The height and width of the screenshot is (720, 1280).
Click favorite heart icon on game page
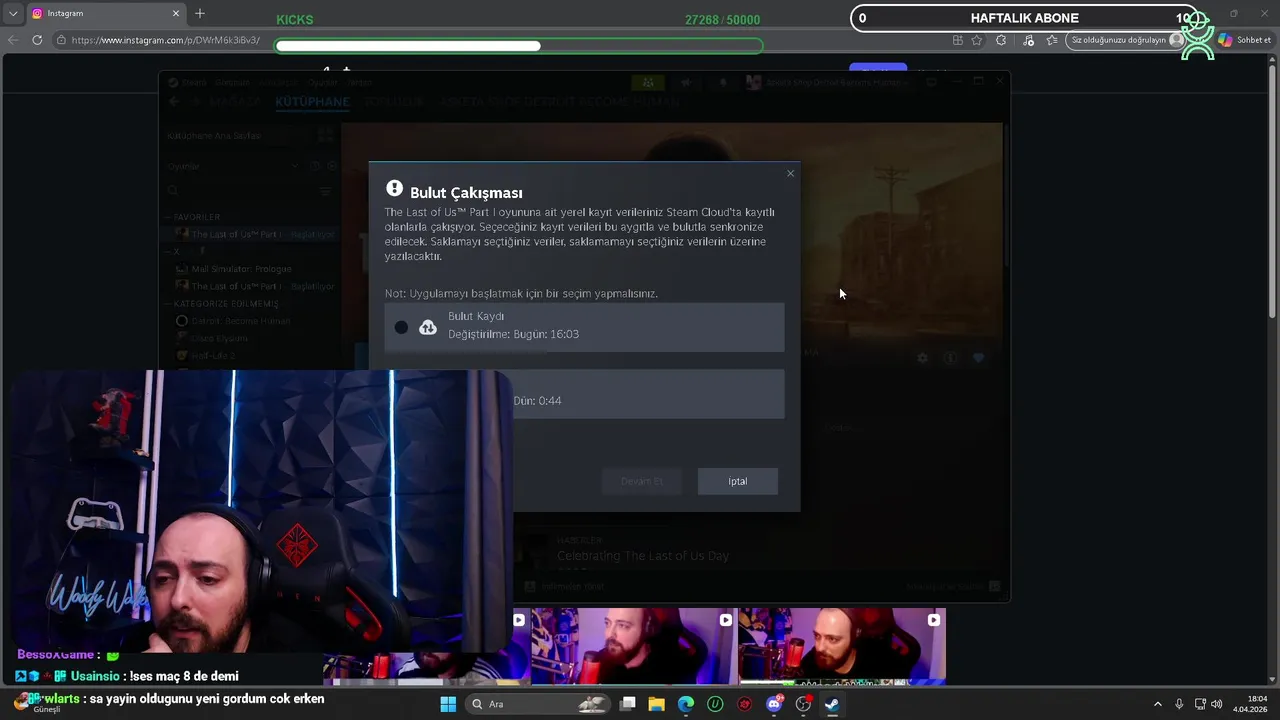coord(978,358)
